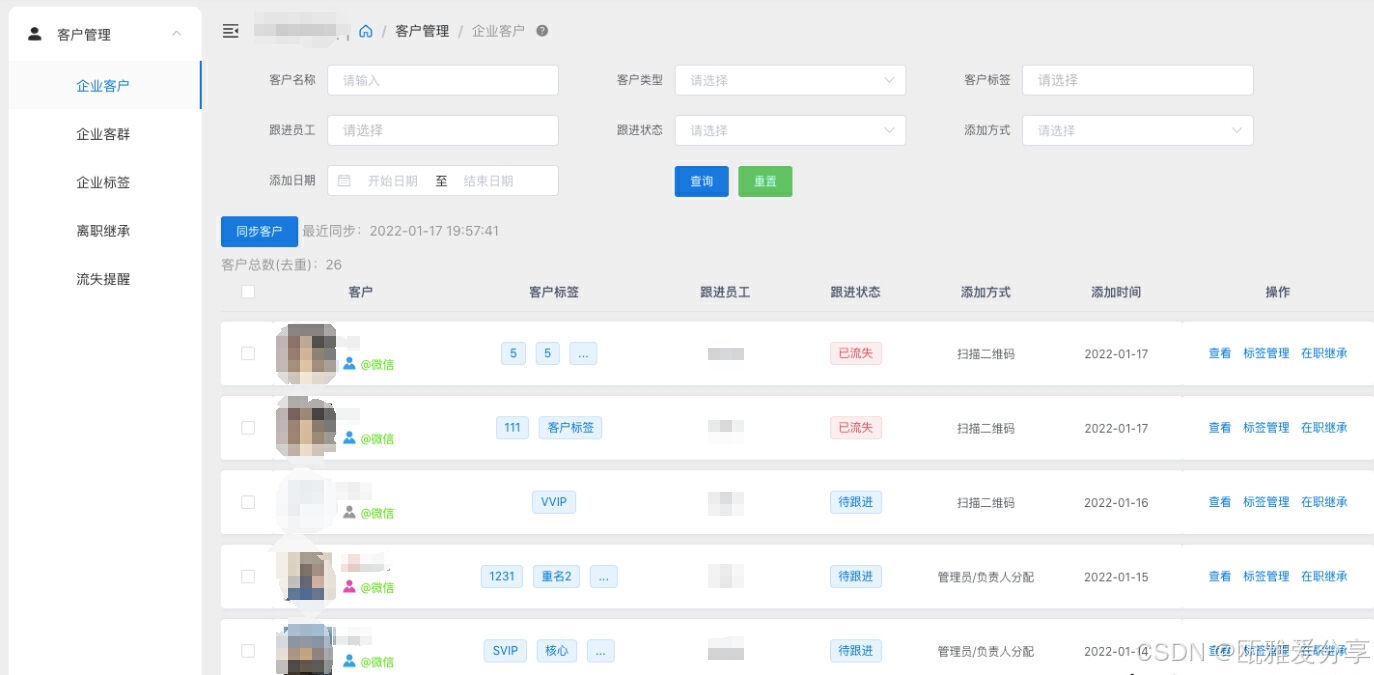This screenshot has height=675, width=1374.
Task: Open 流失提醒 from the sidebar
Action: [105, 279]
